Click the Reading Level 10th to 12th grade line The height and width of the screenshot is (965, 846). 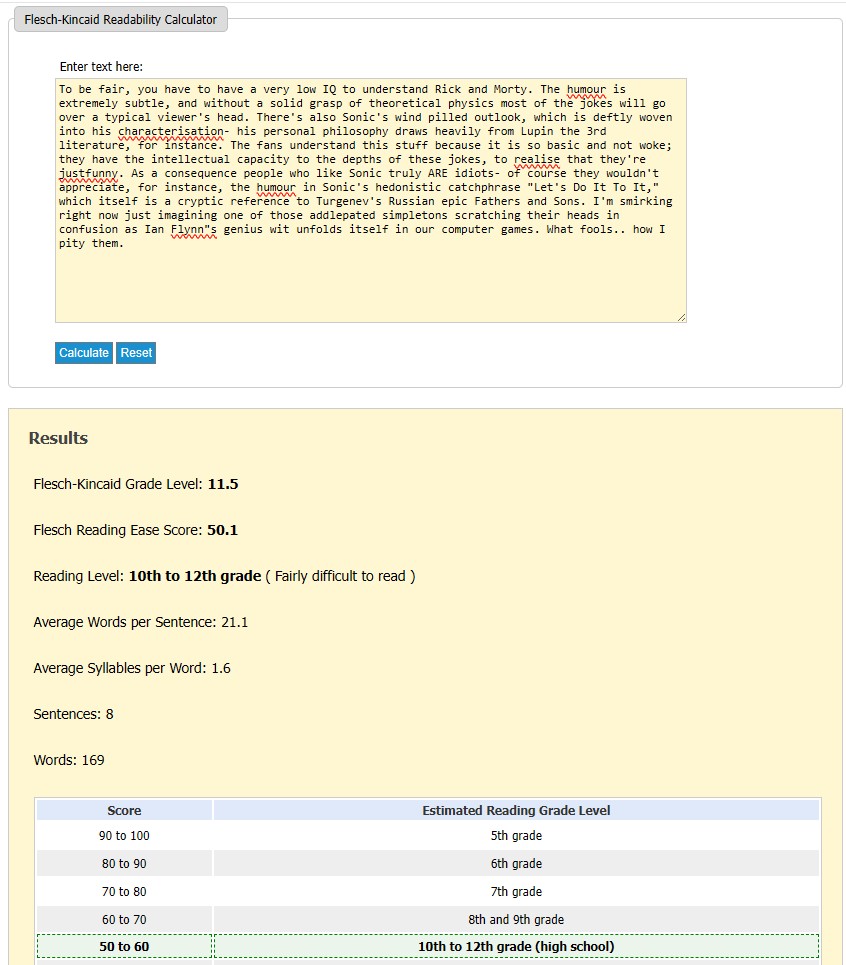(x=225, y=576)
